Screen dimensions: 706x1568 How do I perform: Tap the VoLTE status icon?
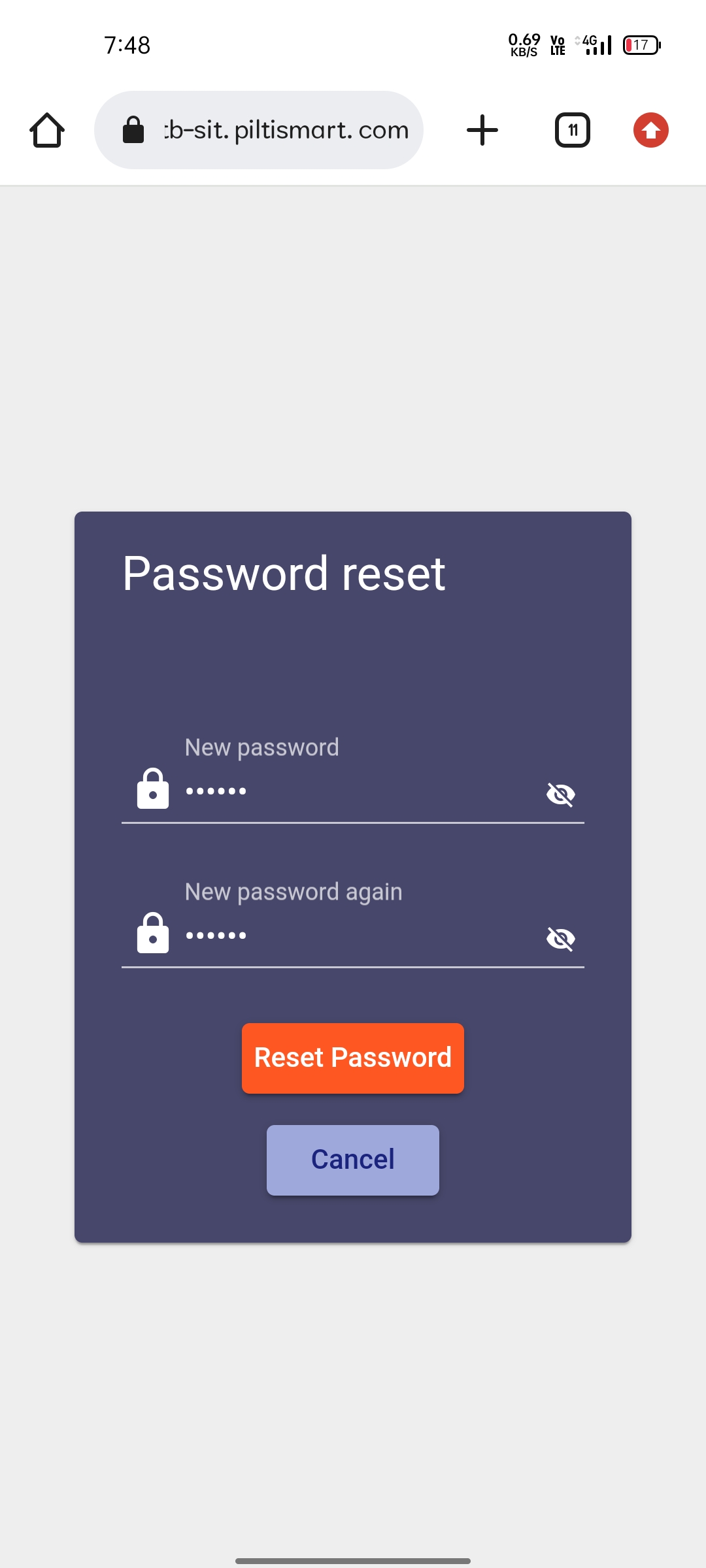tap(558, 45)
